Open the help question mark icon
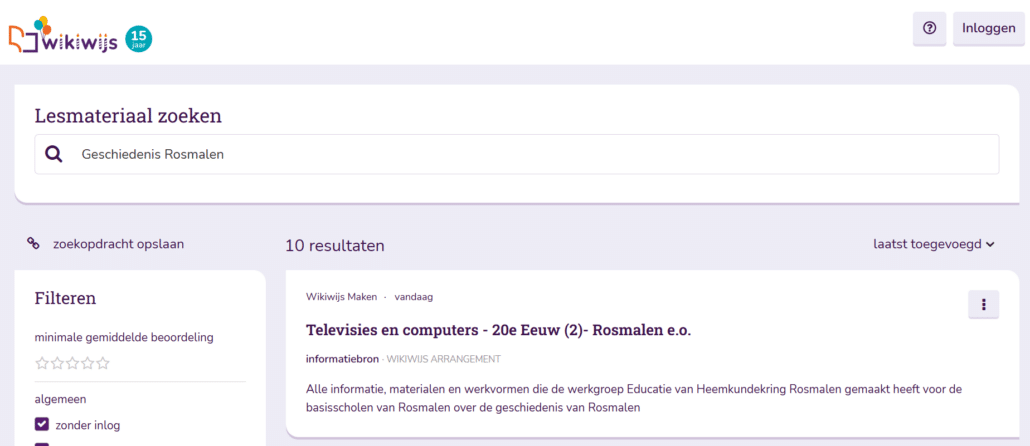1030x446 pixels. [x=929, y=29]
